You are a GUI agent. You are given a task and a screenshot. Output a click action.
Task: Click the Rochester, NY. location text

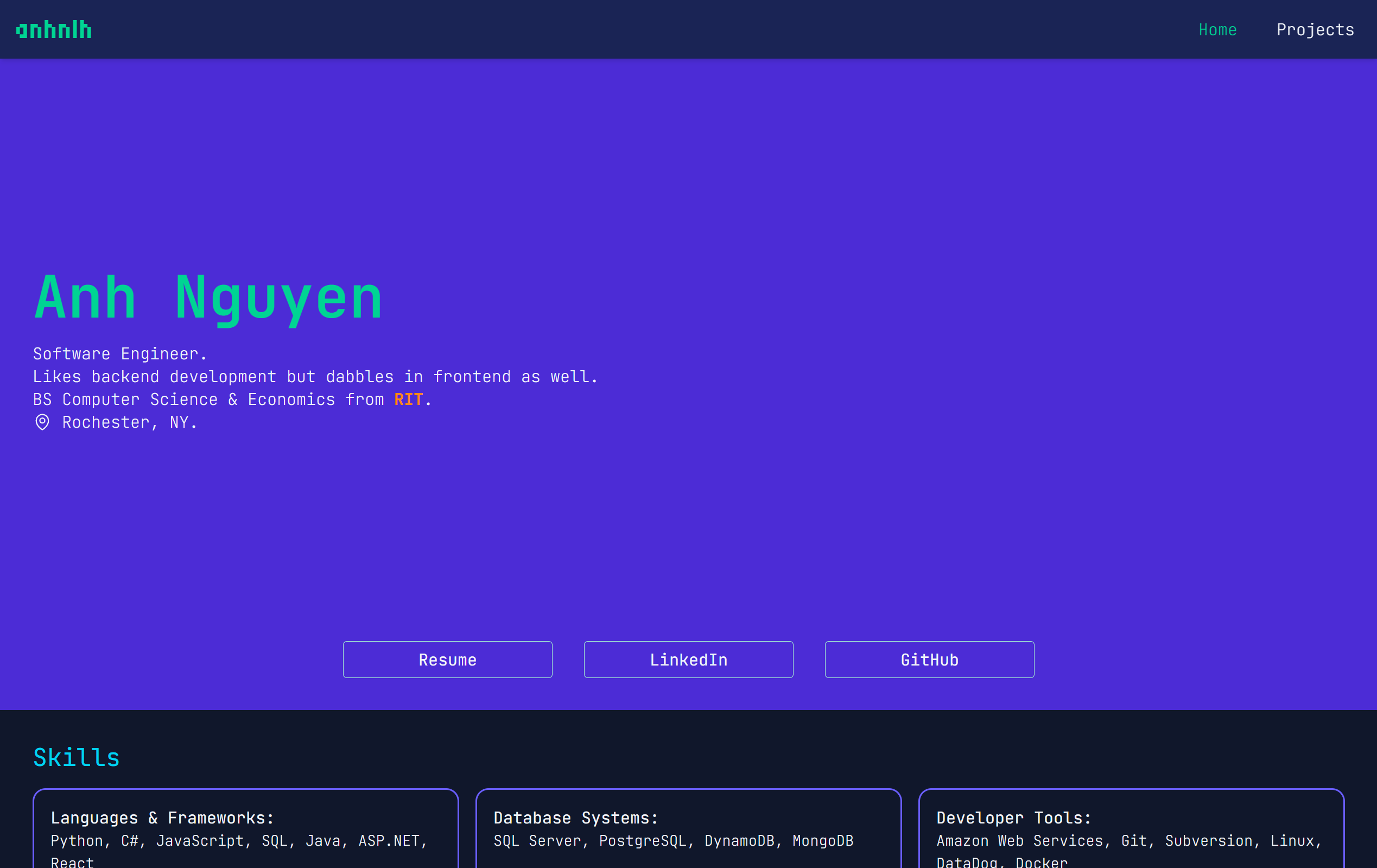click(x=129, y=422)
